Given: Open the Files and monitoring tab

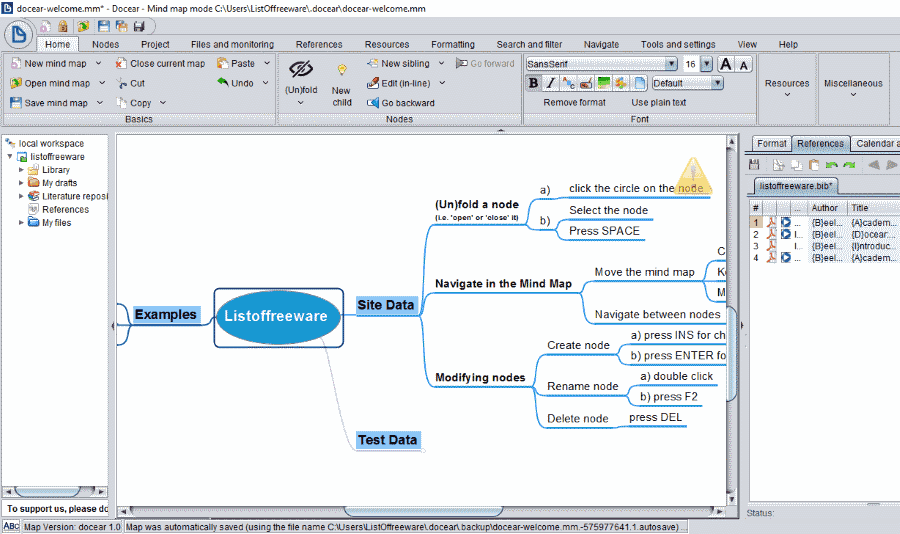Looking at the screenshot, I should click(232, 44).
